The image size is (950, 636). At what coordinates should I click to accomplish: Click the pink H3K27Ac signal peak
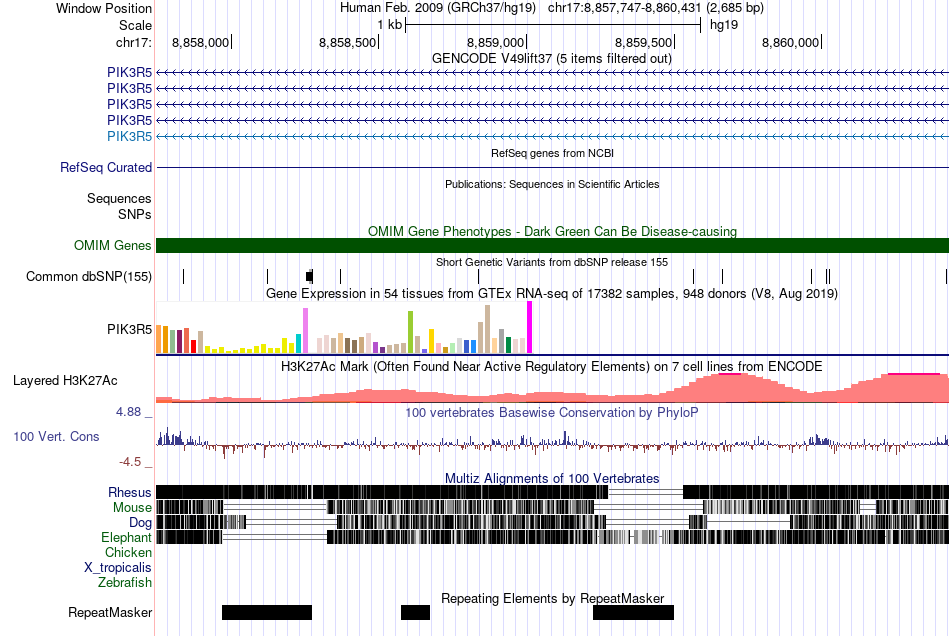click(x=730, y=388)
